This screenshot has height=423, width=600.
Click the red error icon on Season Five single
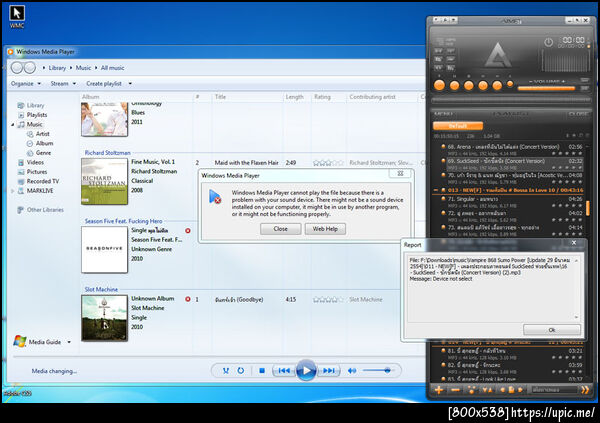click(188, 230)
